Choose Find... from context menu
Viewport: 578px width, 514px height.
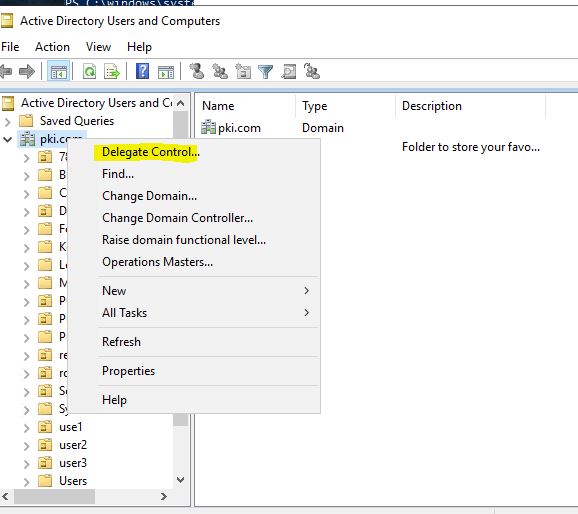(118, 174)
